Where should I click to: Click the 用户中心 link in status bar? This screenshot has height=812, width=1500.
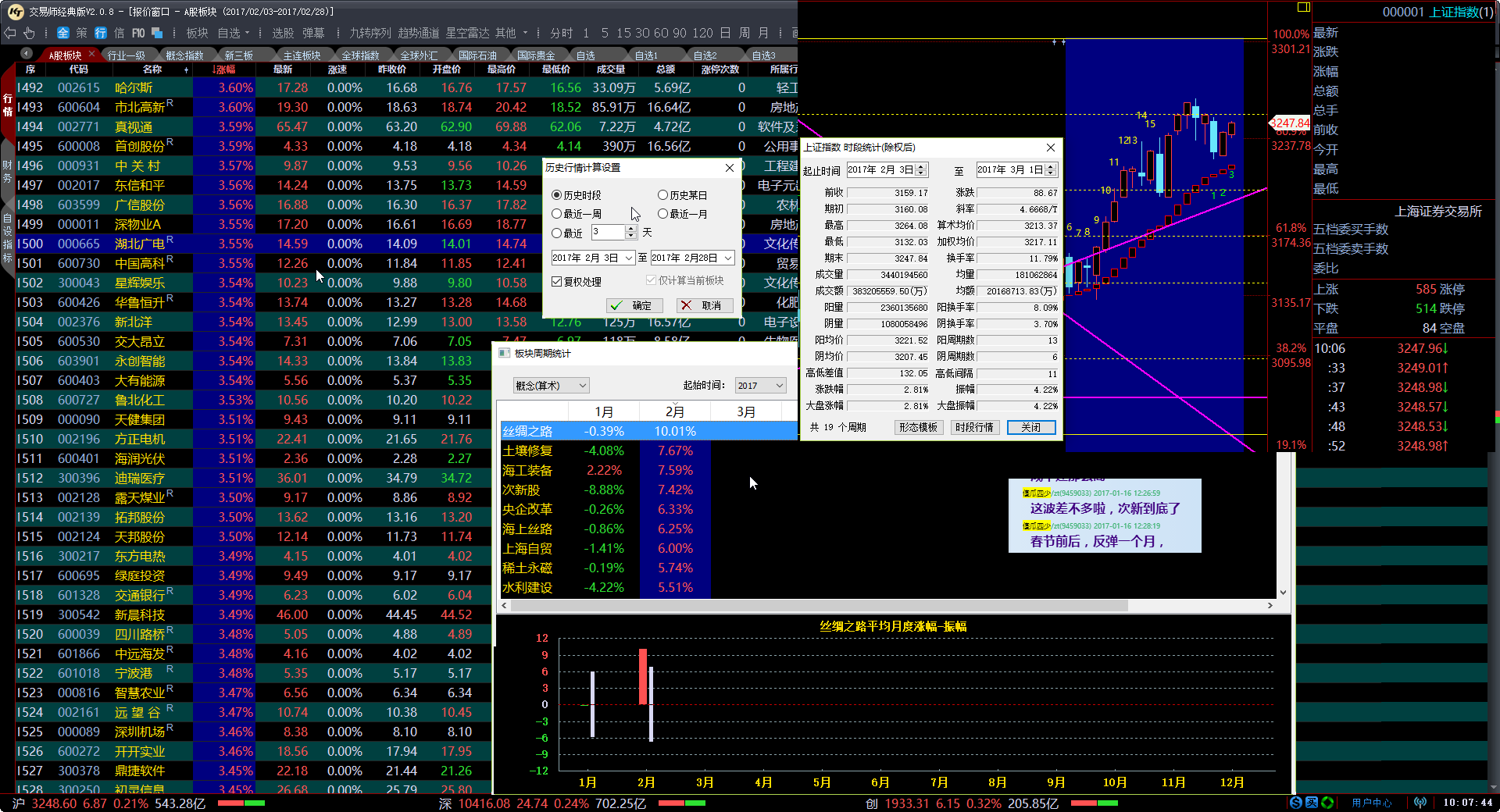(1372, 803)
